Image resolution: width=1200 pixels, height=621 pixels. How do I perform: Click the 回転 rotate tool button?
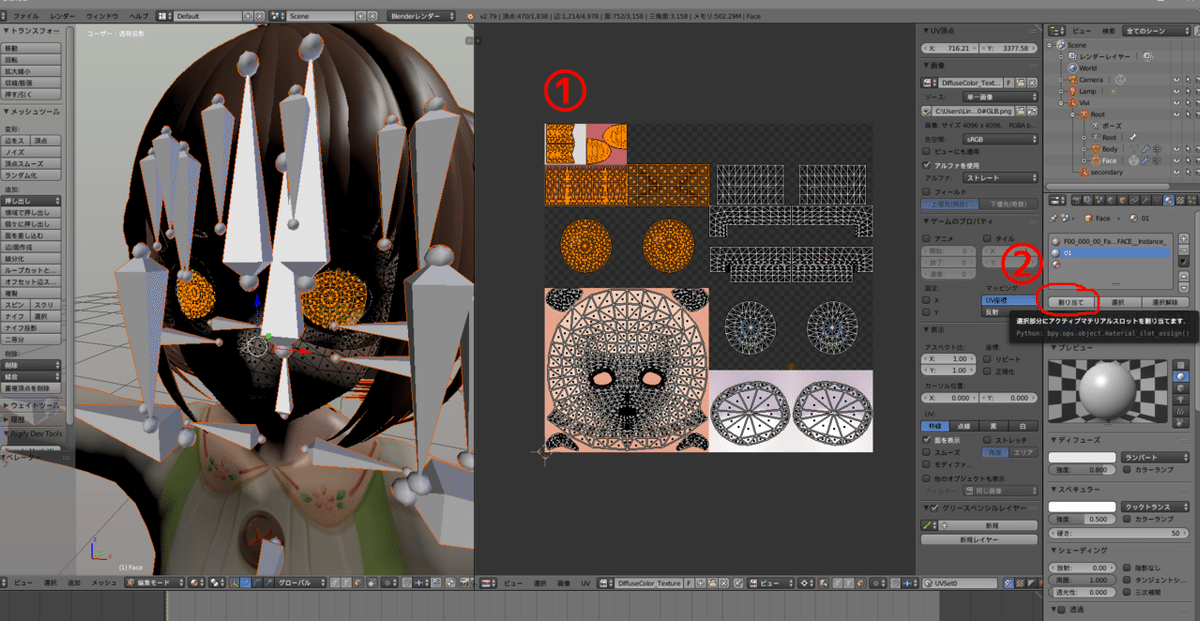(32, 60)
